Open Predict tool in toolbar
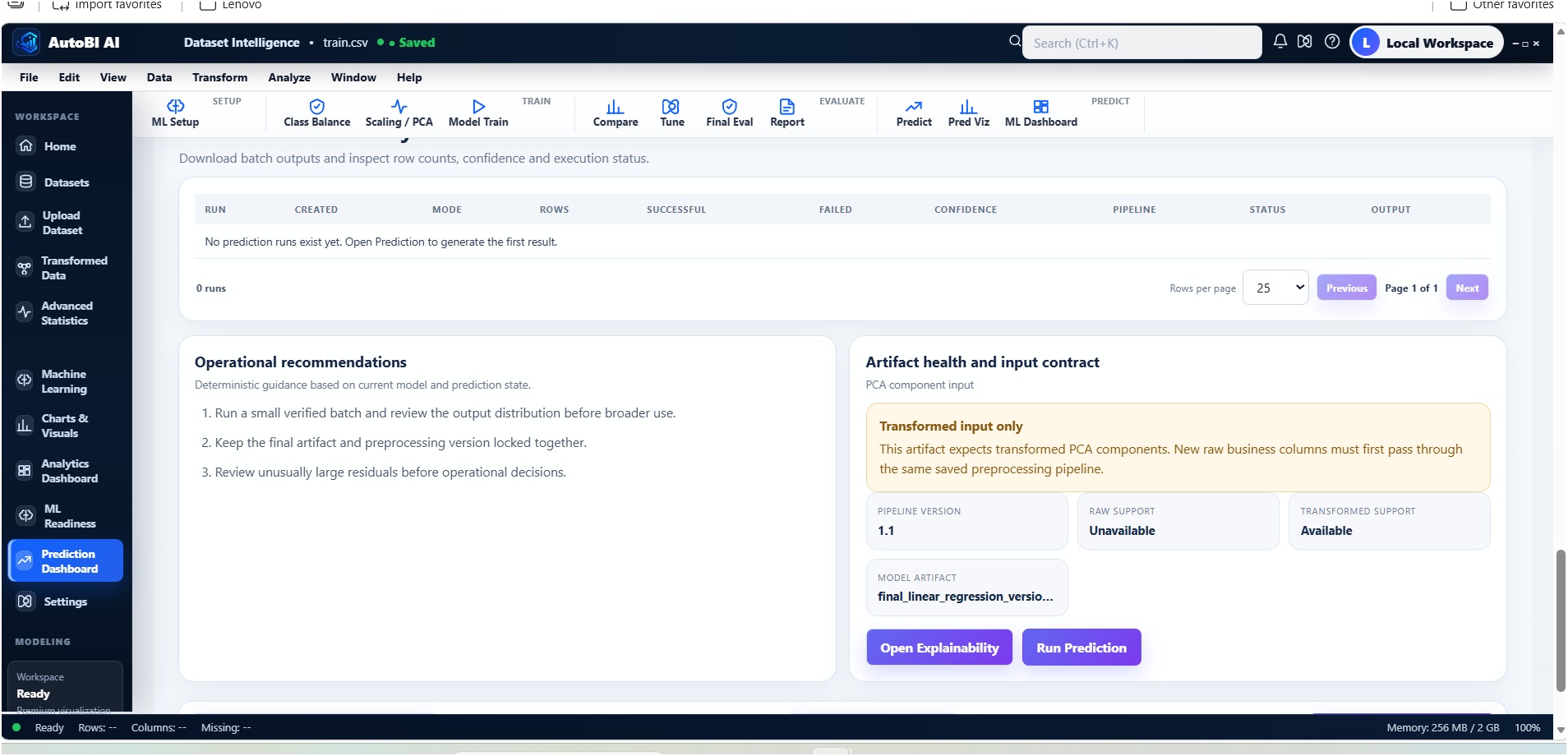The height and width of the screenshot is (756, 1568). (x=914, y=113)
